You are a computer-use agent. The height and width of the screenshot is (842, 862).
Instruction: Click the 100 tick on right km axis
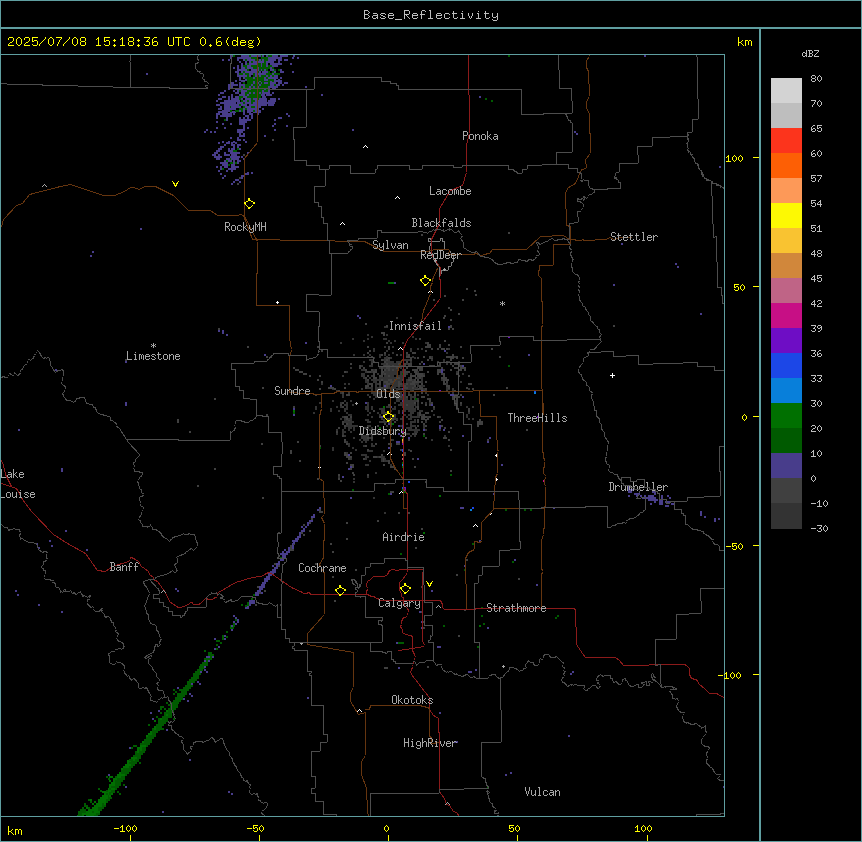coord(734,158)
